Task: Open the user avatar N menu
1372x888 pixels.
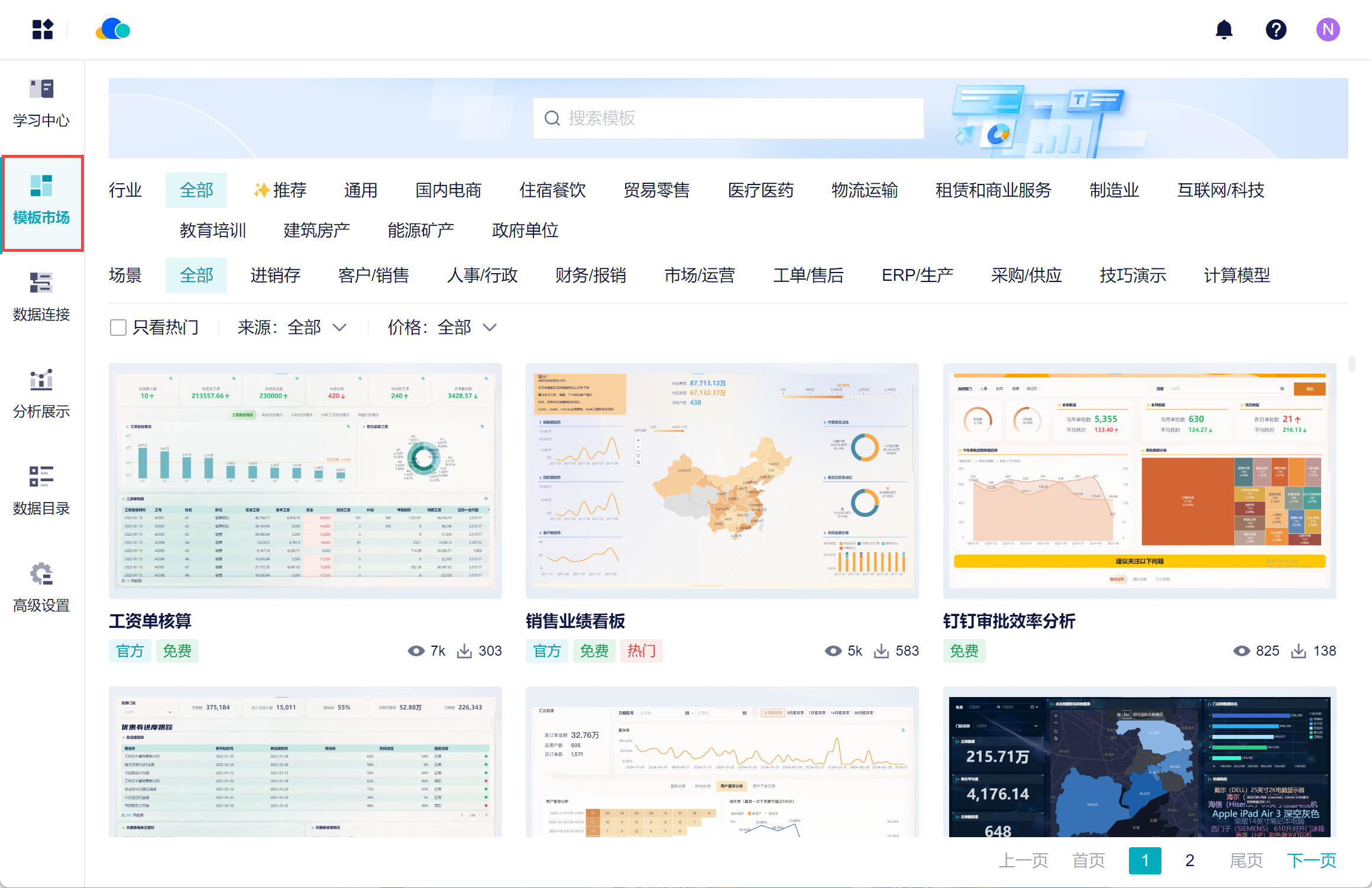Action: point(1328,29)
